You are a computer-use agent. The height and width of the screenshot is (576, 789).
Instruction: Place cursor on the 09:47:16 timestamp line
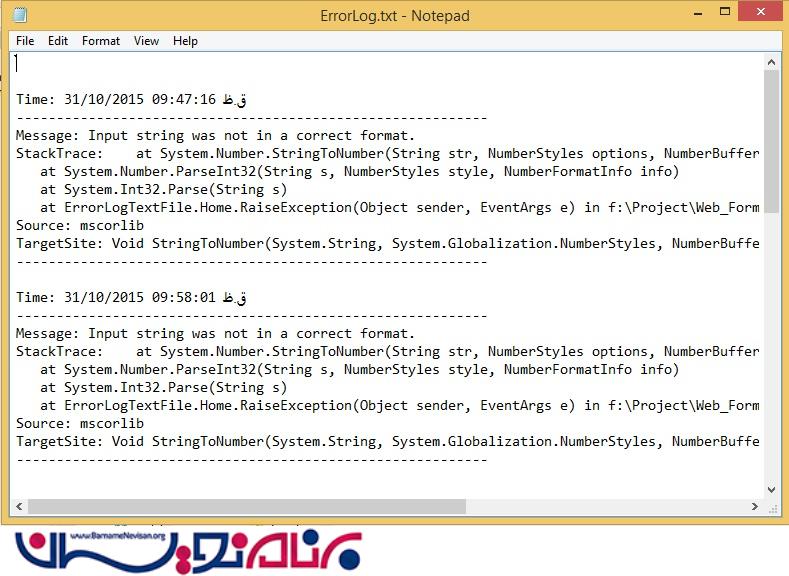[130, 100]
